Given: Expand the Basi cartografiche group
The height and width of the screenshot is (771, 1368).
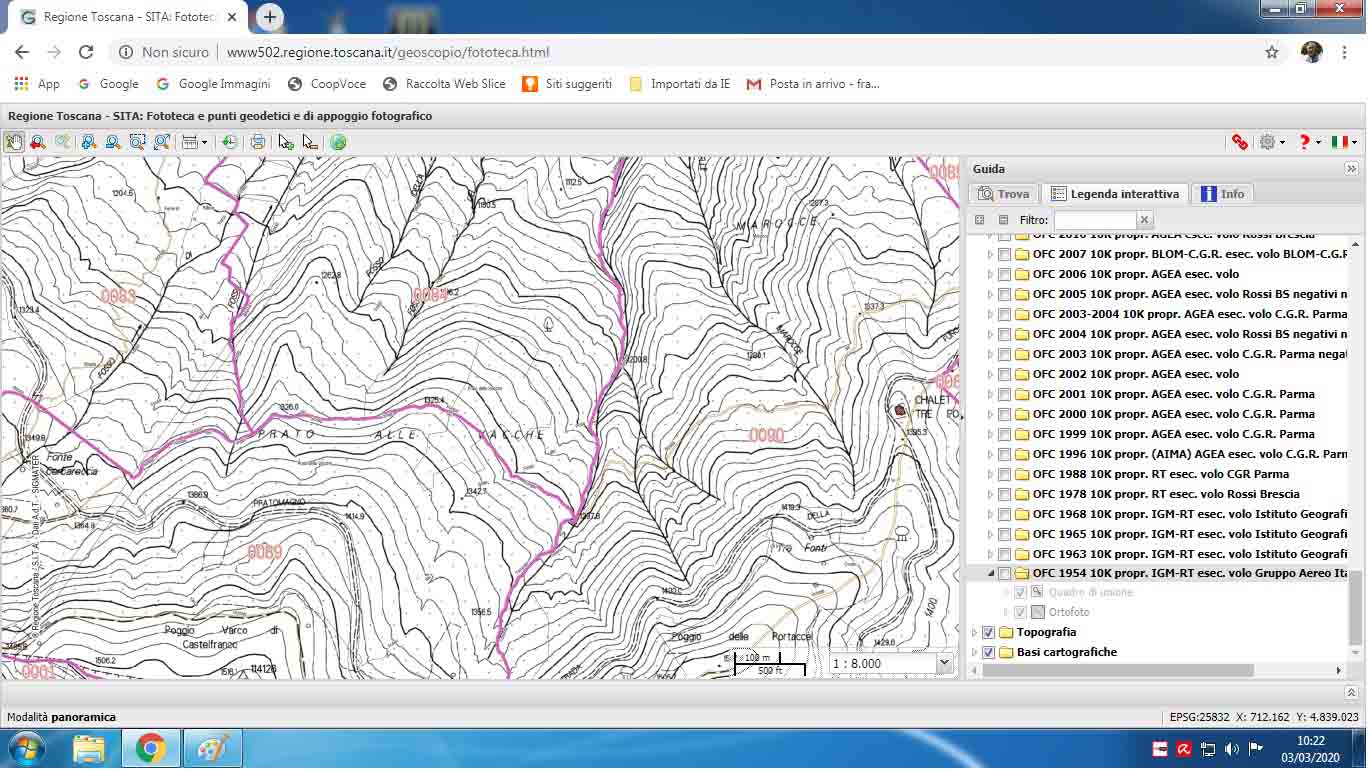Looking at the screenshot, I should tap(975, 652).
